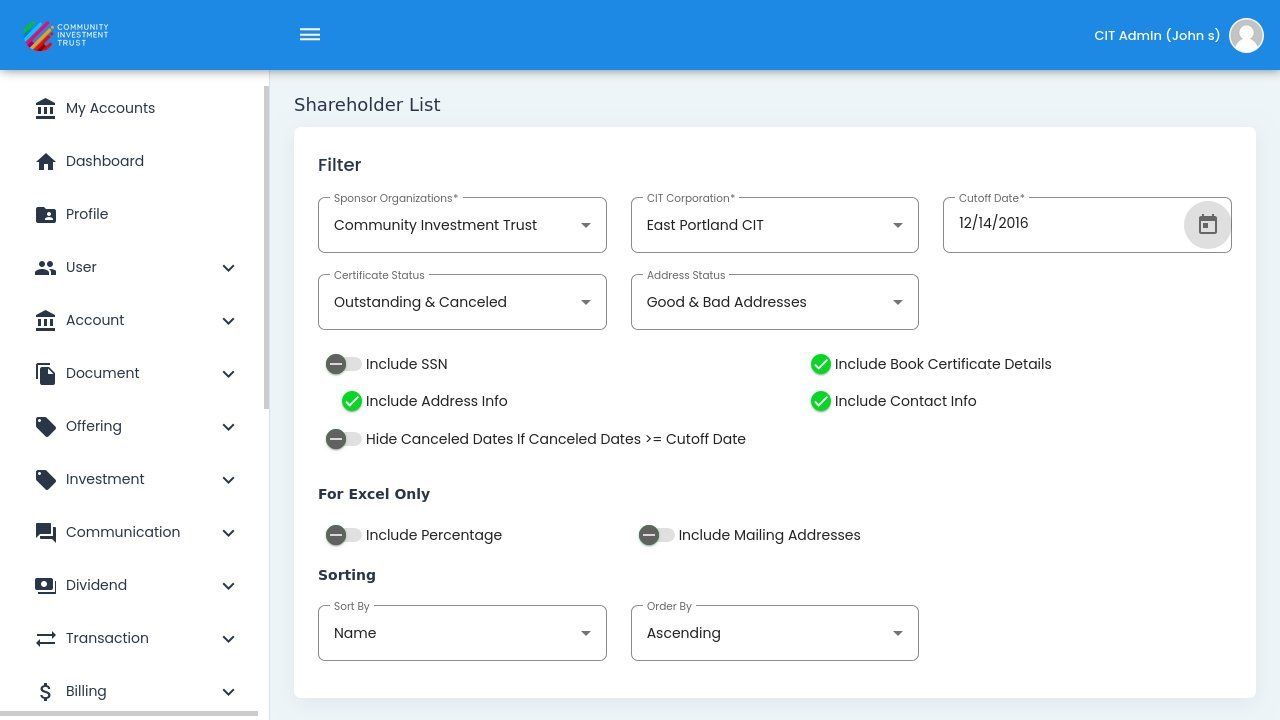
Task: Click the Transaction arrows icon
Action: [45, 639]
